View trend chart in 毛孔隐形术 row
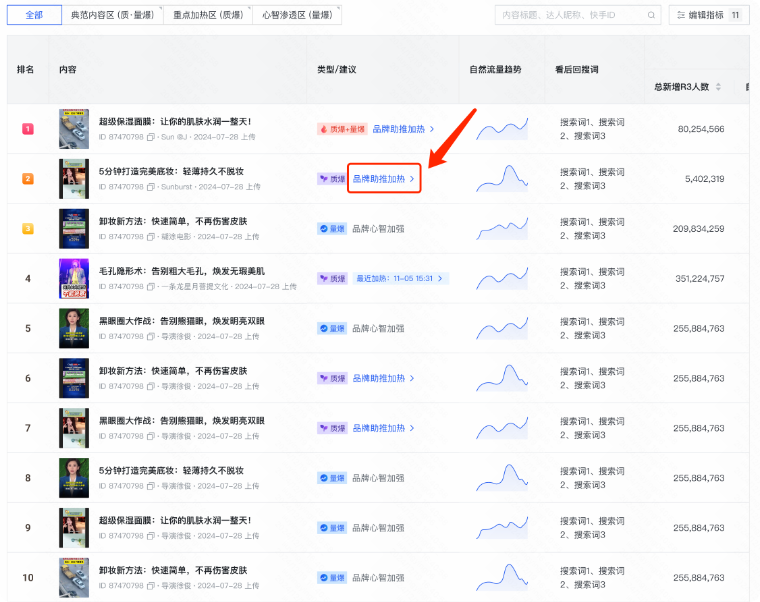Screen dimensions: 760x602 [502, 279]
